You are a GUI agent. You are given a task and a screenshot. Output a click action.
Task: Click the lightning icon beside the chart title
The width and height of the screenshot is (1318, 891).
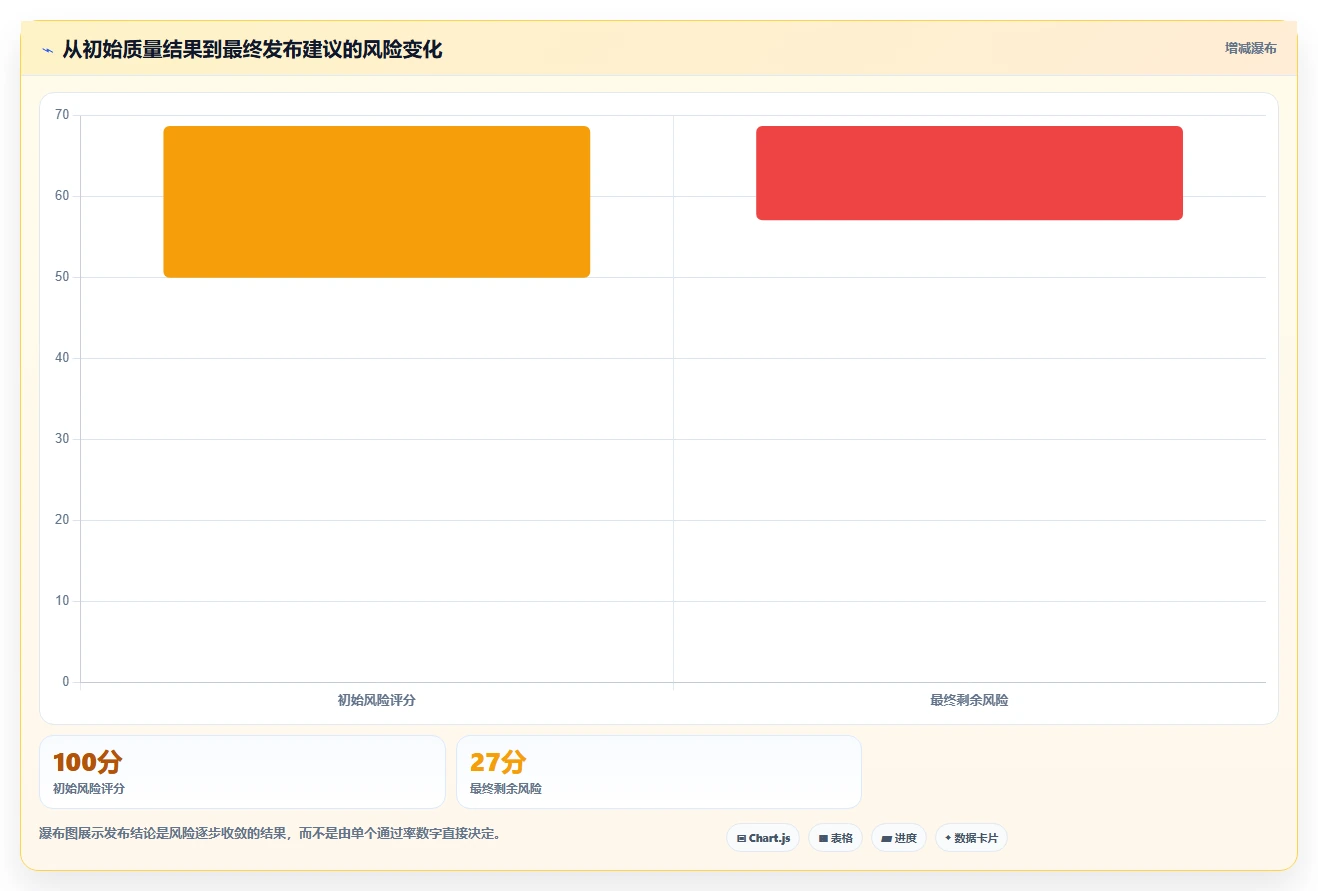tap(47, 49)
